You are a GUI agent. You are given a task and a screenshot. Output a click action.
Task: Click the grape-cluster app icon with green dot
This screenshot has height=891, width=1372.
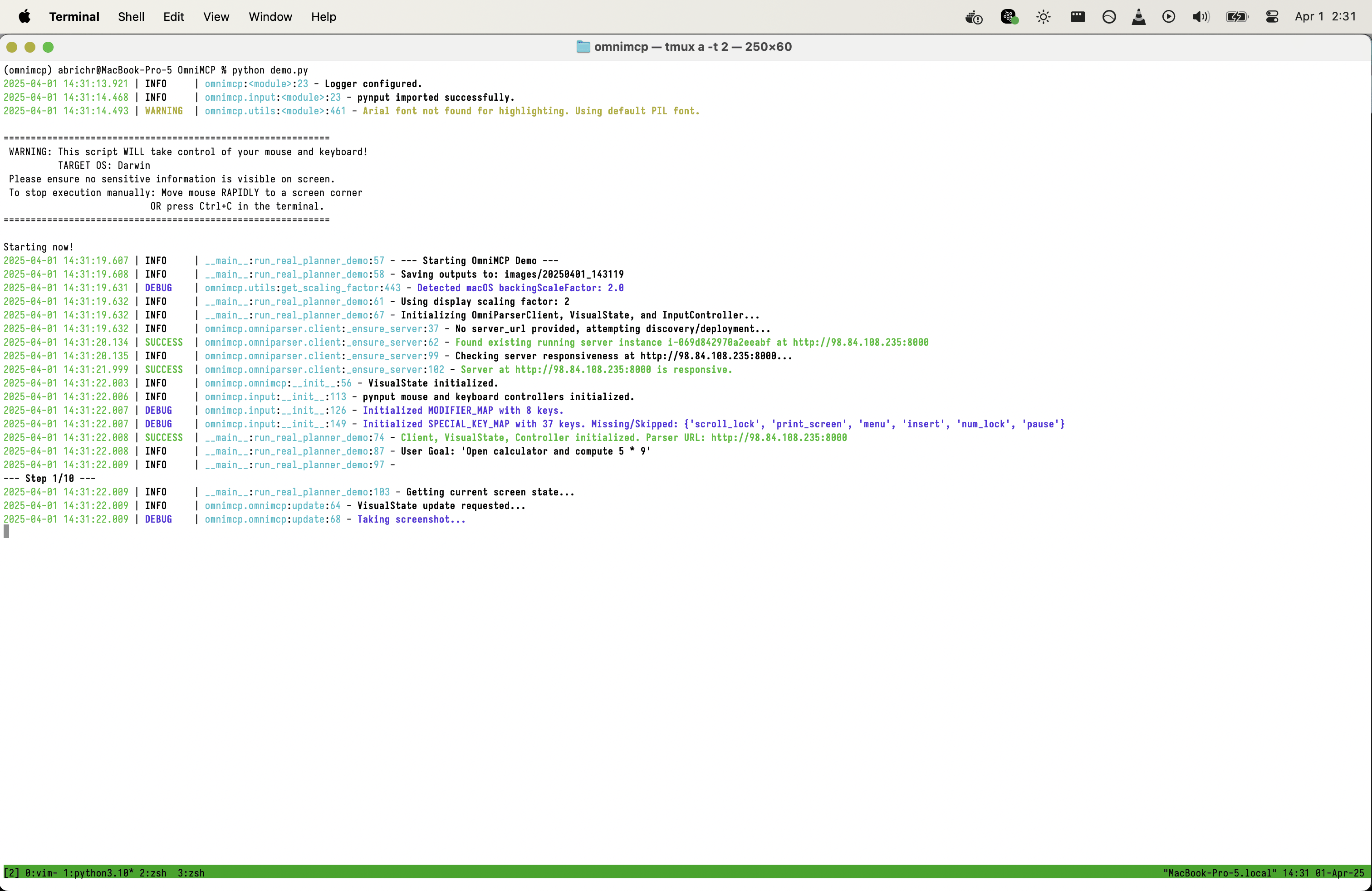[1009, 17]
